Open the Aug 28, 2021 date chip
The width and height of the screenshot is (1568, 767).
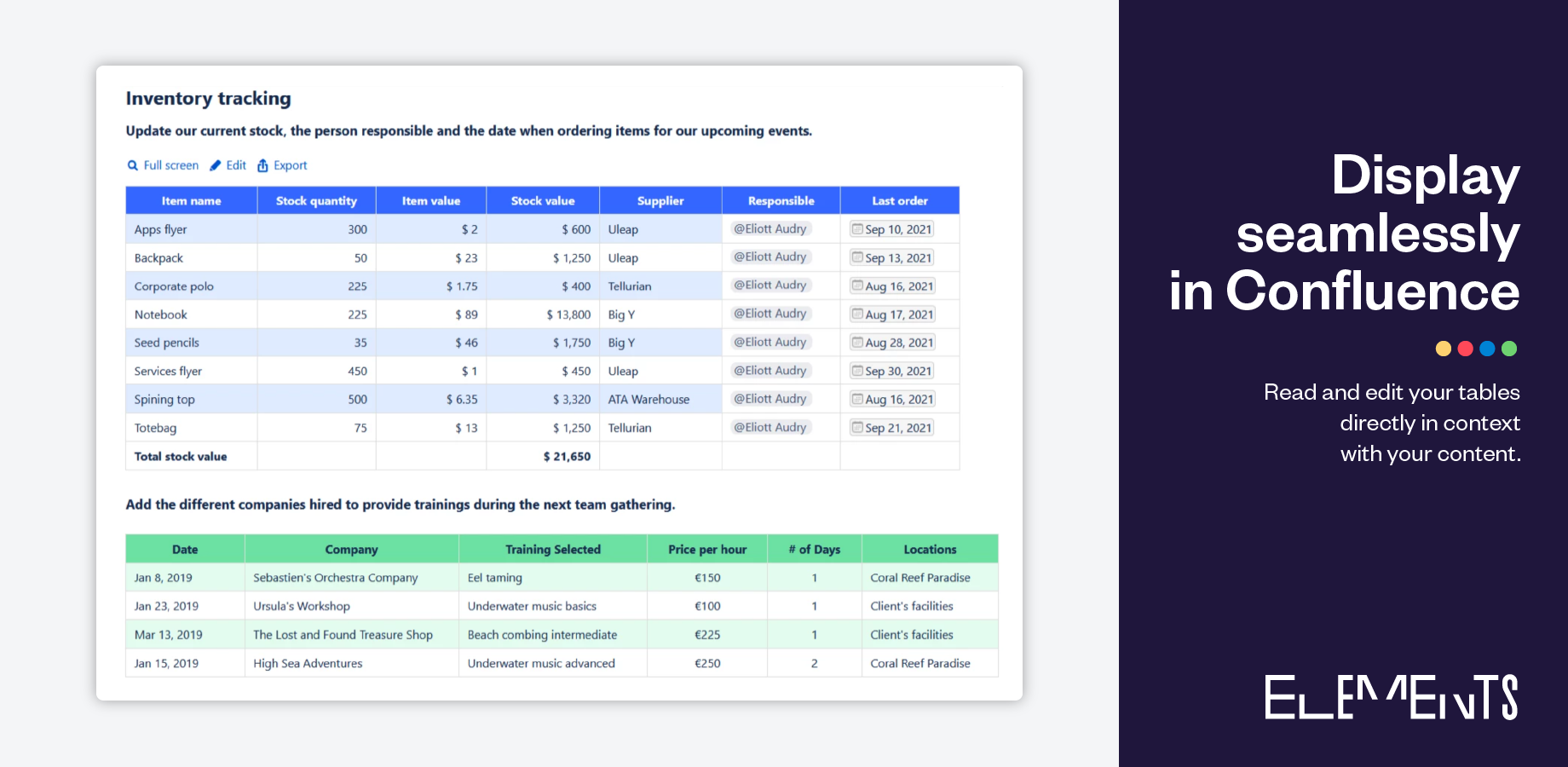pyautogui.click(x=898, y=343)
